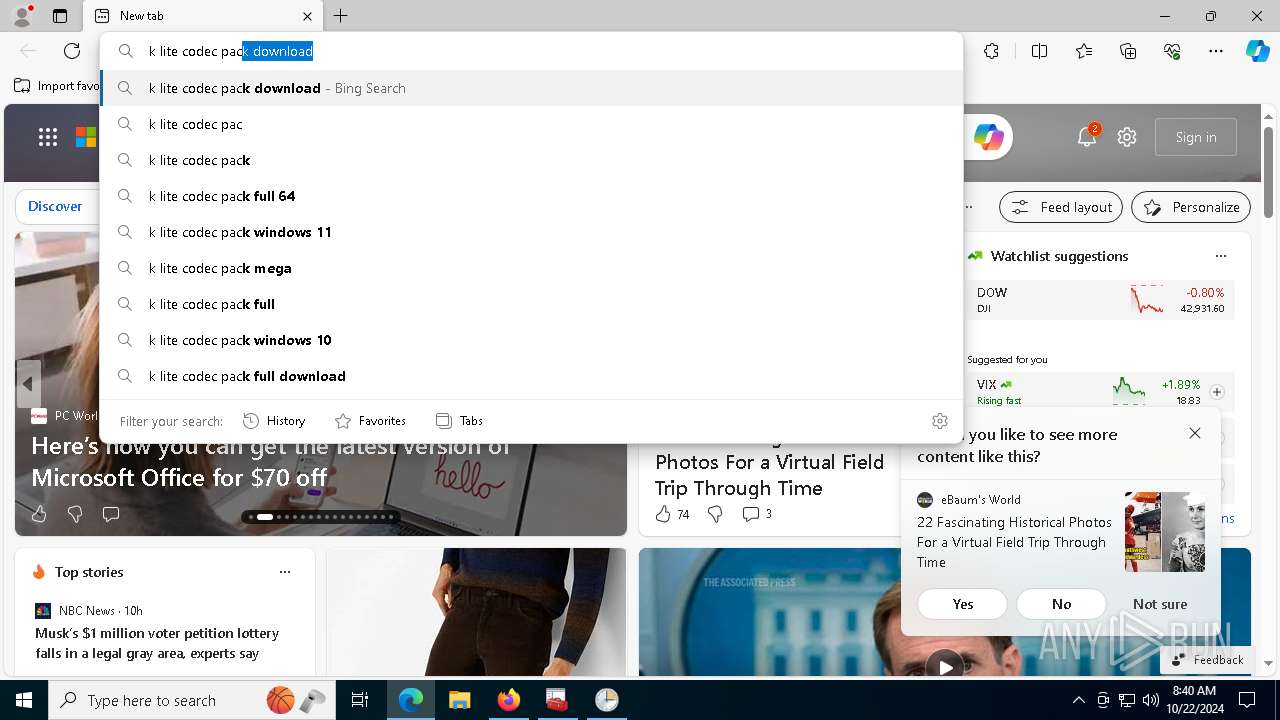
Task: Filter search by Favorites
Action: click(x=370, y=421)
